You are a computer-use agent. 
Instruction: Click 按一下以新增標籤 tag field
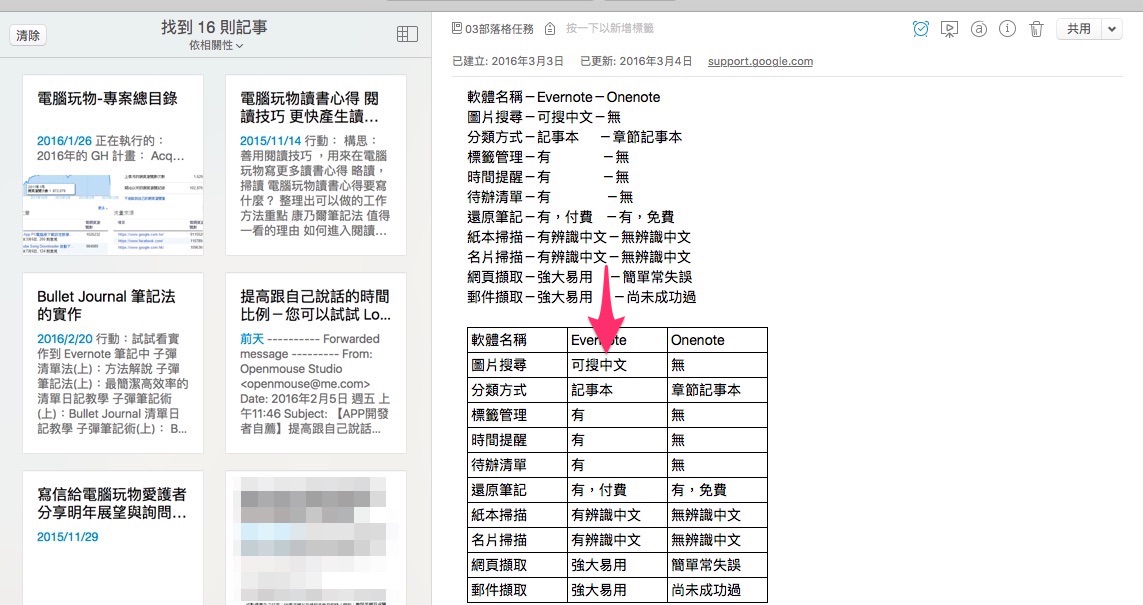610,28
